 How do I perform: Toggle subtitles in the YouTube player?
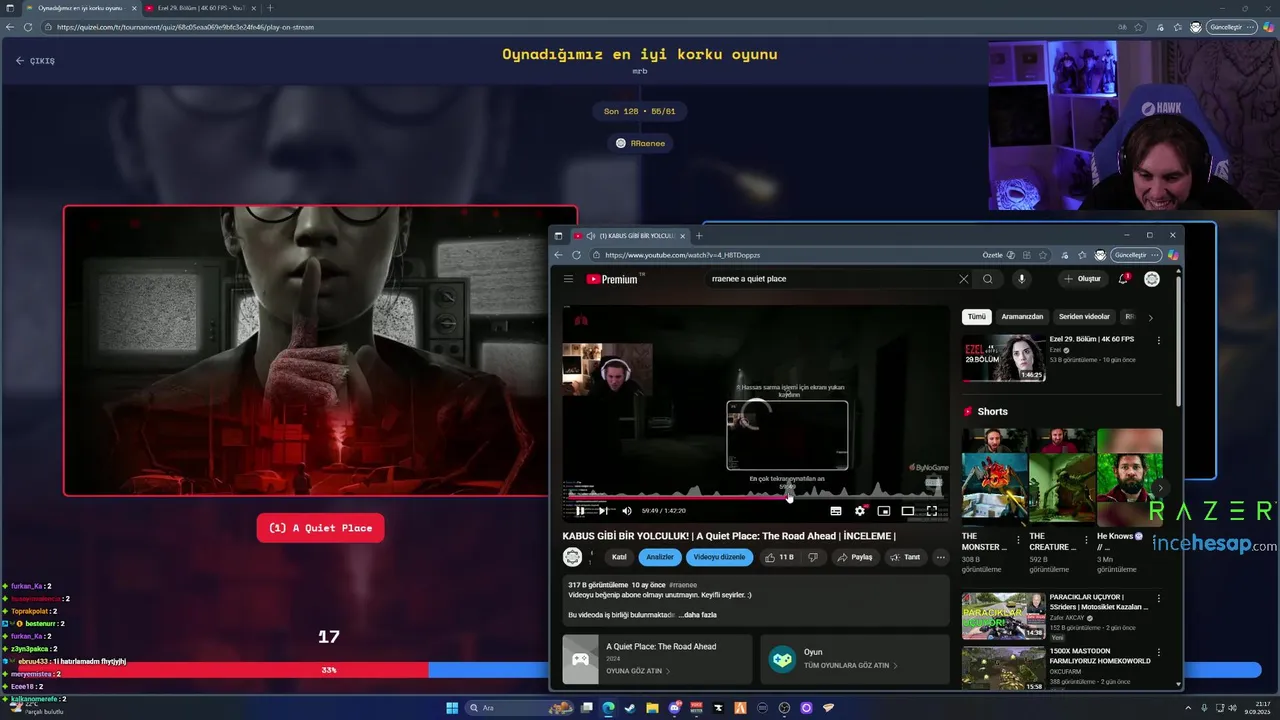click(x=836, y=511)
